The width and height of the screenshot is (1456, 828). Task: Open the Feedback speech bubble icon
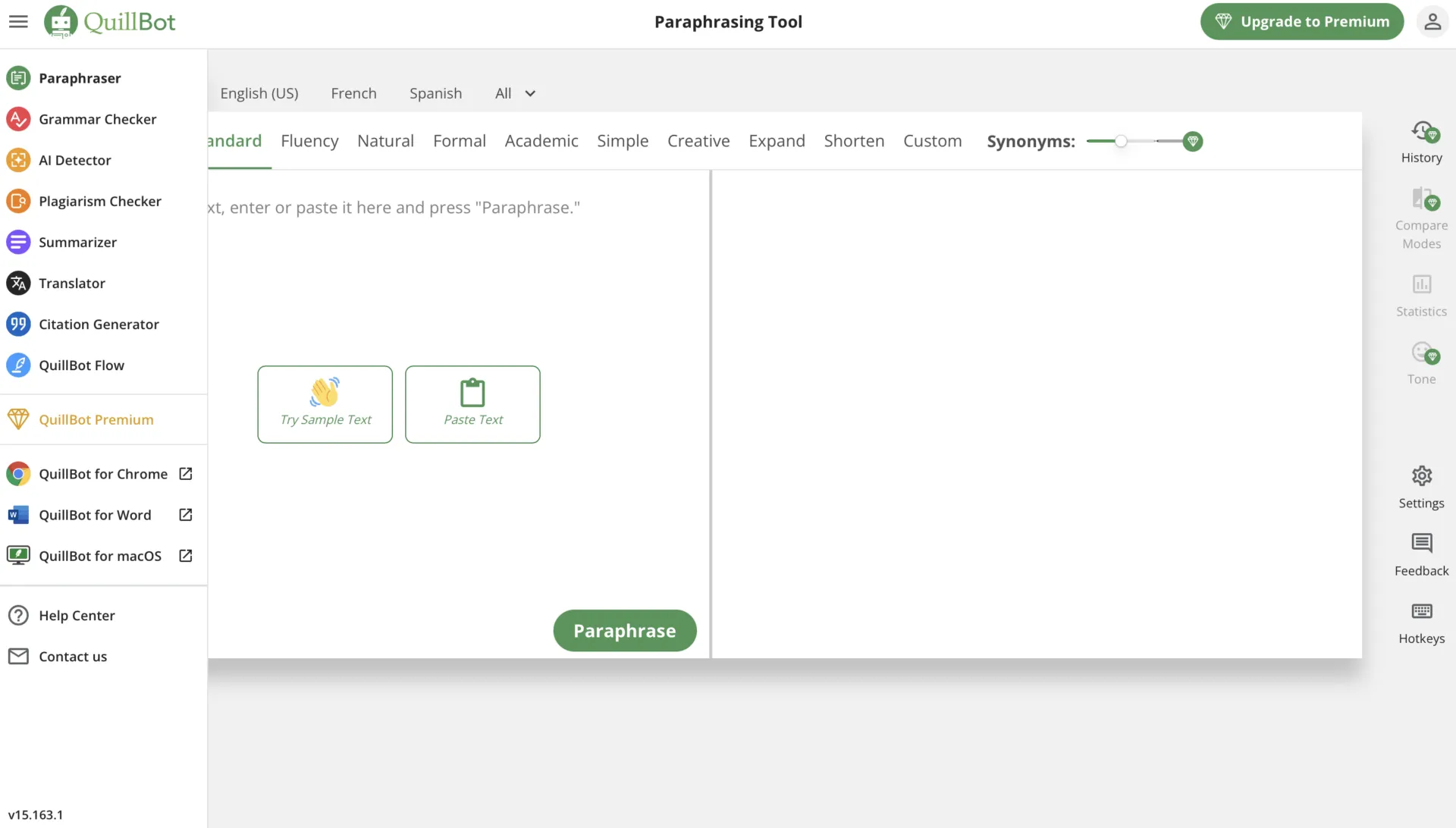coord(1422,543)
